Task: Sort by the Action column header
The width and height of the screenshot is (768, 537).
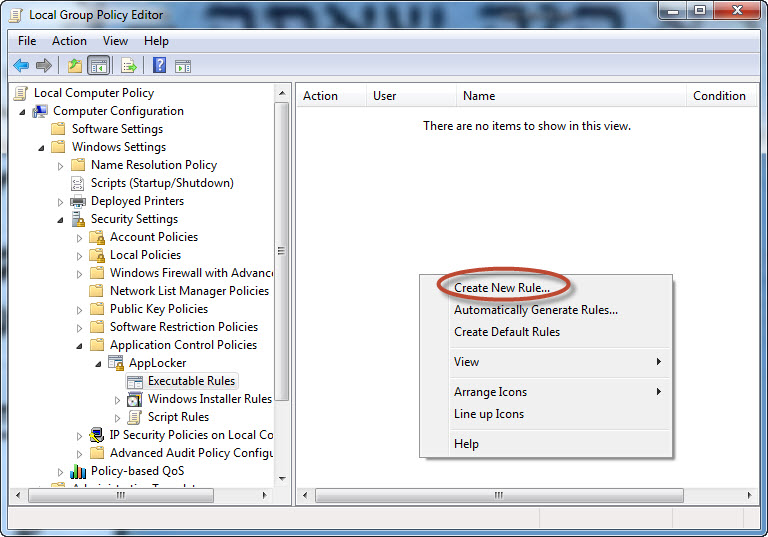Action: tap(332, 96)
